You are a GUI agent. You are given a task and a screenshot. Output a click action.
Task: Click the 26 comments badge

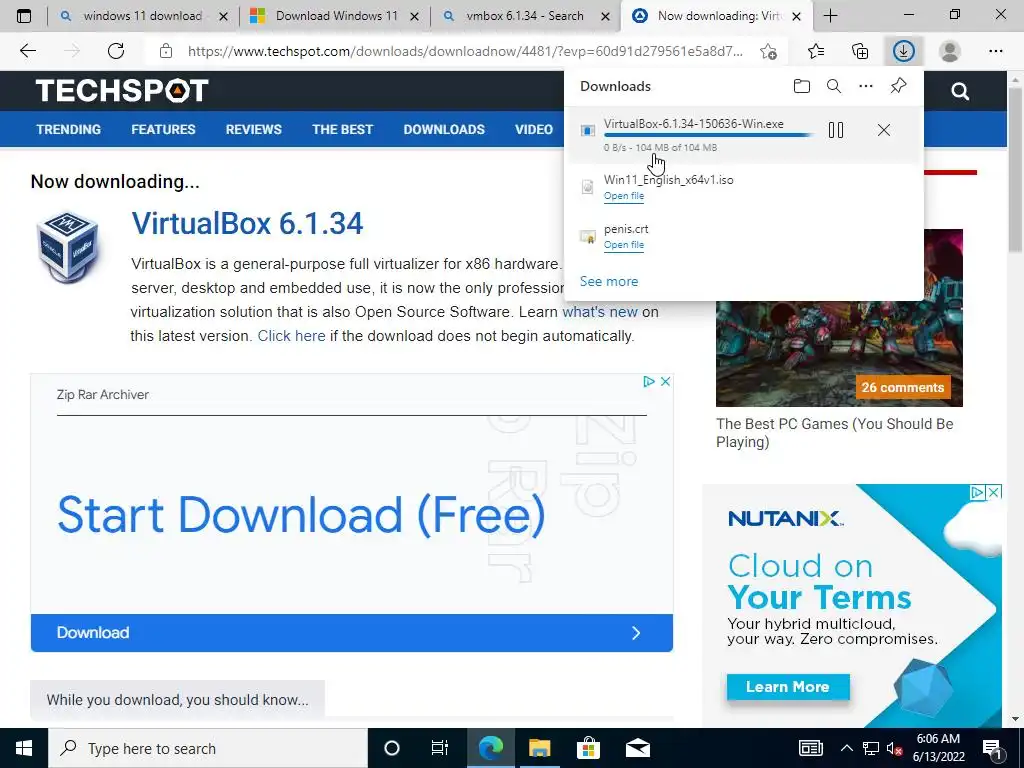tap(903, 388)
